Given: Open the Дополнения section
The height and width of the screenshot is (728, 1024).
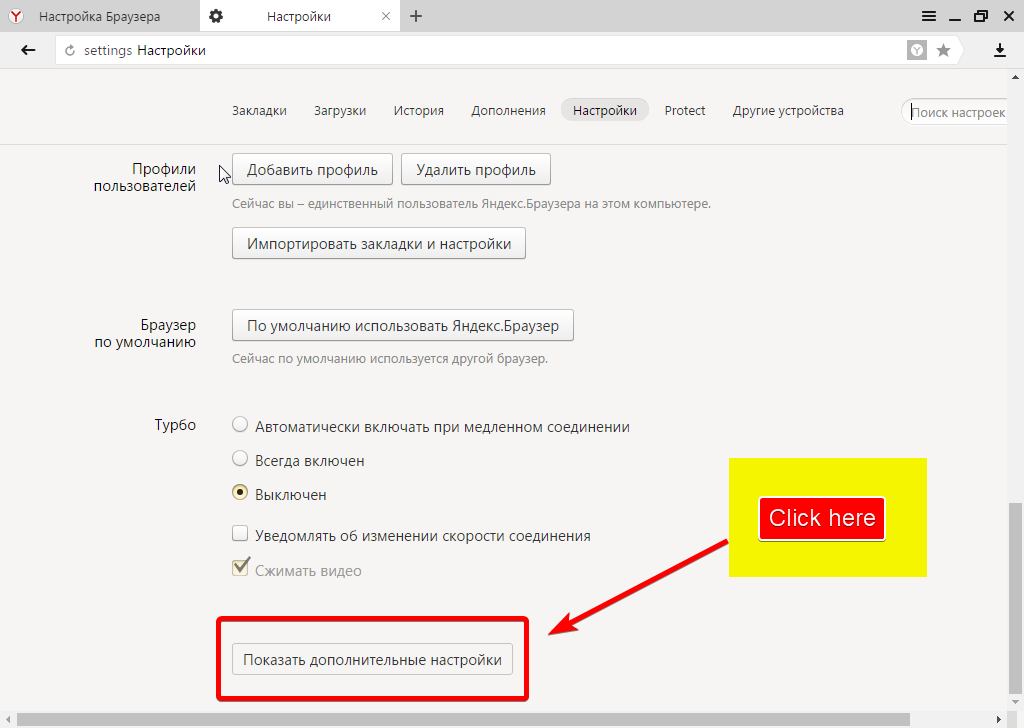Looking at the screenshot, I should pos(508,110).
